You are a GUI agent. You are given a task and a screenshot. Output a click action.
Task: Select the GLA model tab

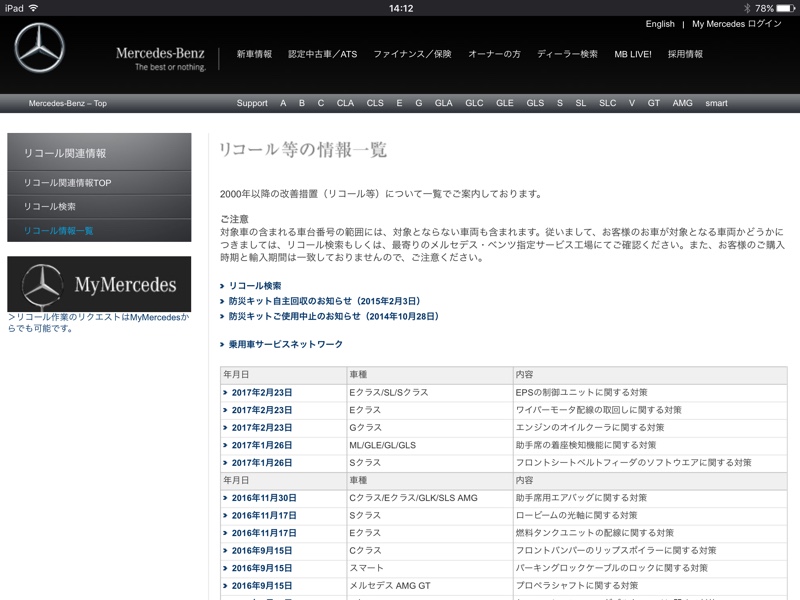coord(443,103)
